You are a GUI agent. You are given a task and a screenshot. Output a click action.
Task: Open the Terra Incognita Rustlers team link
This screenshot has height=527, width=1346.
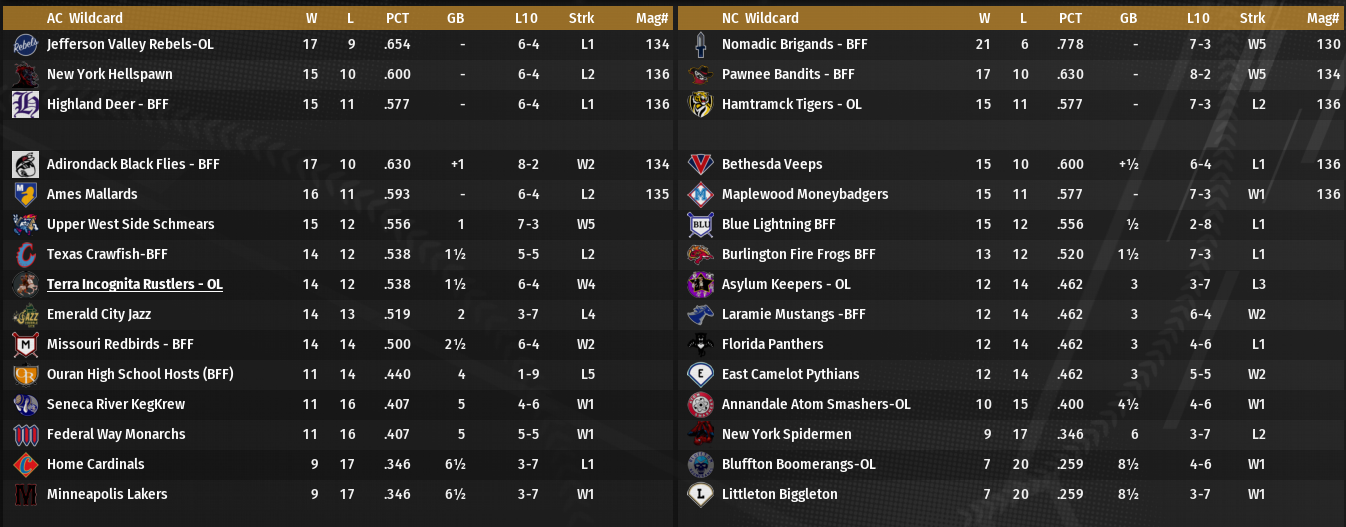(x=135, y=285)
